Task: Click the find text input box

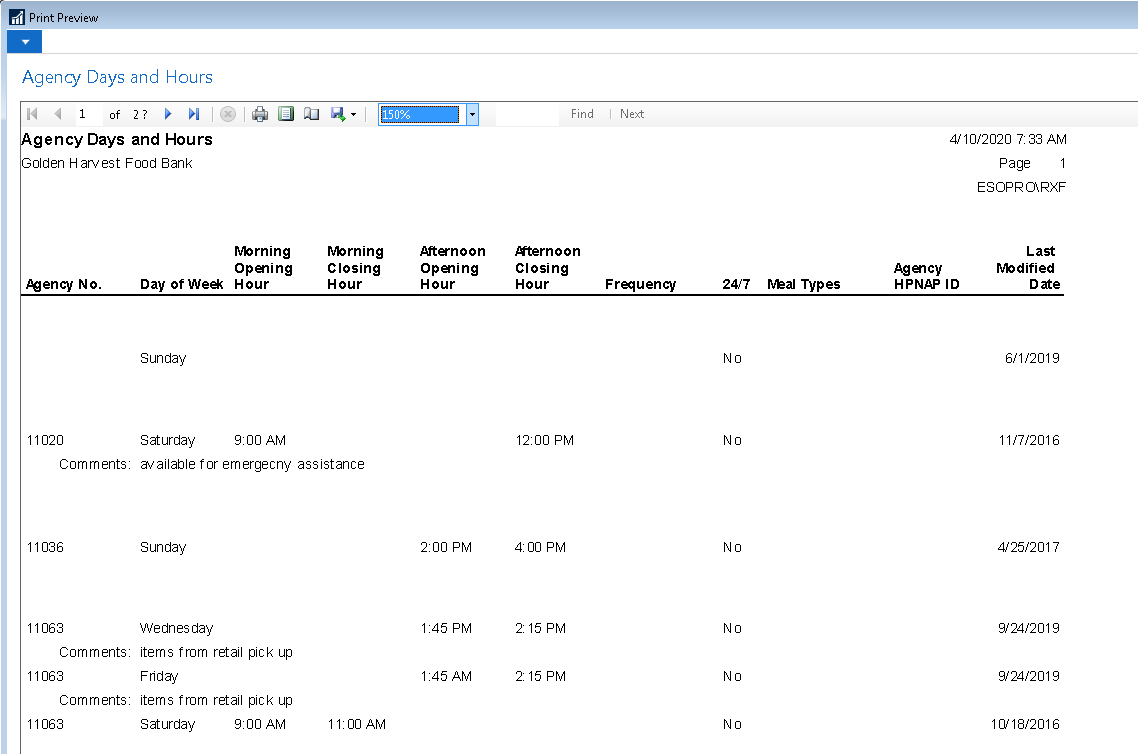Action: pyautogui.click(x=527, y=114)
